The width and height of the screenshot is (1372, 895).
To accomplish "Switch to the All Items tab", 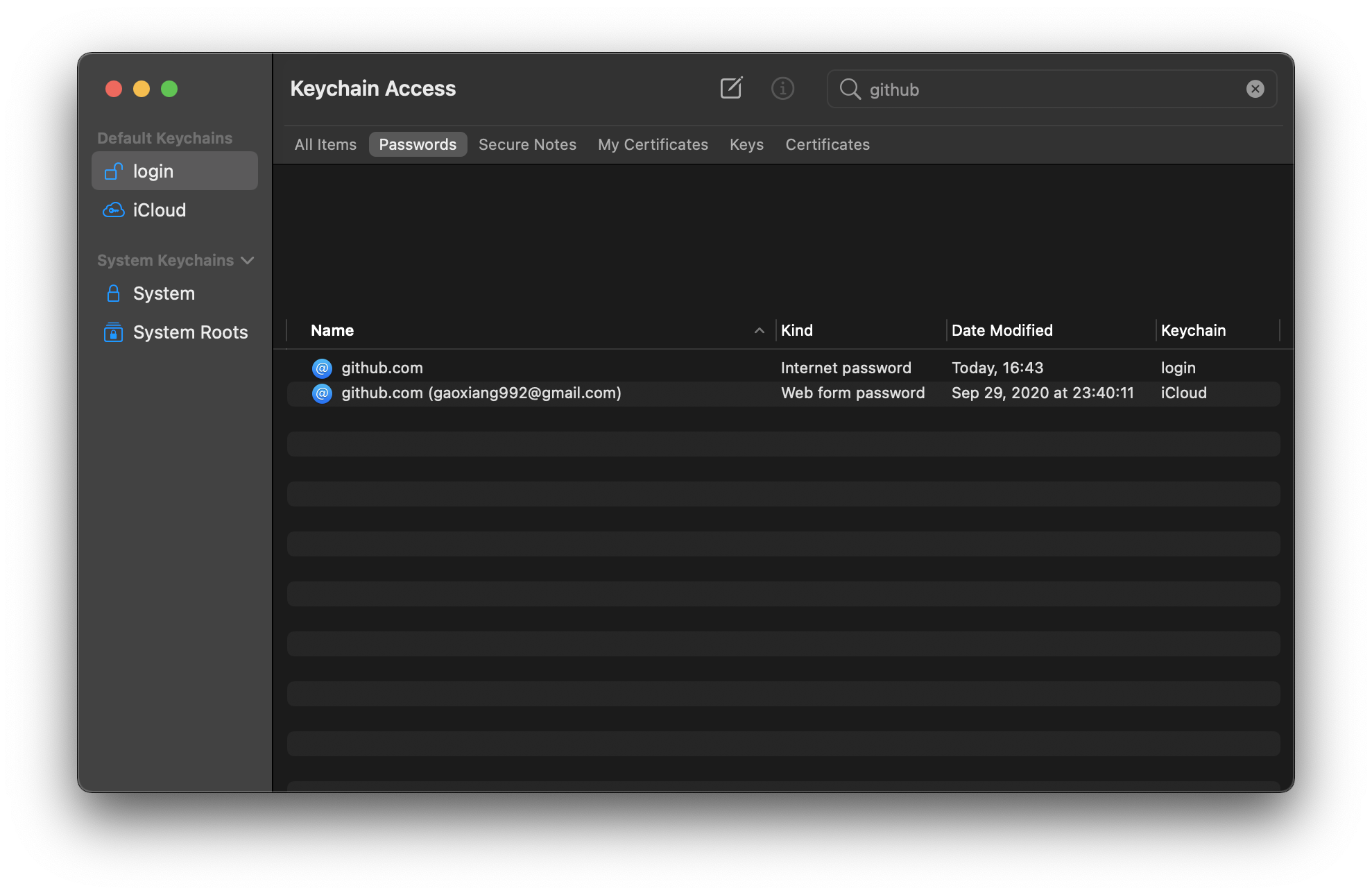I will (325, 144).
